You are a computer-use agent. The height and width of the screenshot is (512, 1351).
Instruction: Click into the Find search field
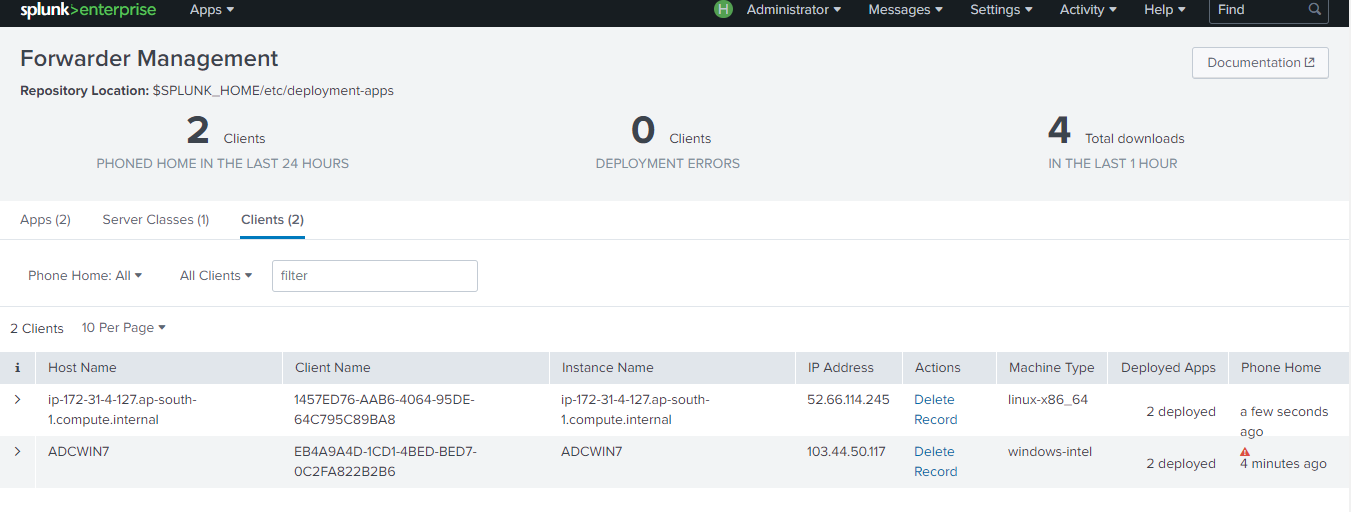pyautogui.click(x=1269, y=10)
